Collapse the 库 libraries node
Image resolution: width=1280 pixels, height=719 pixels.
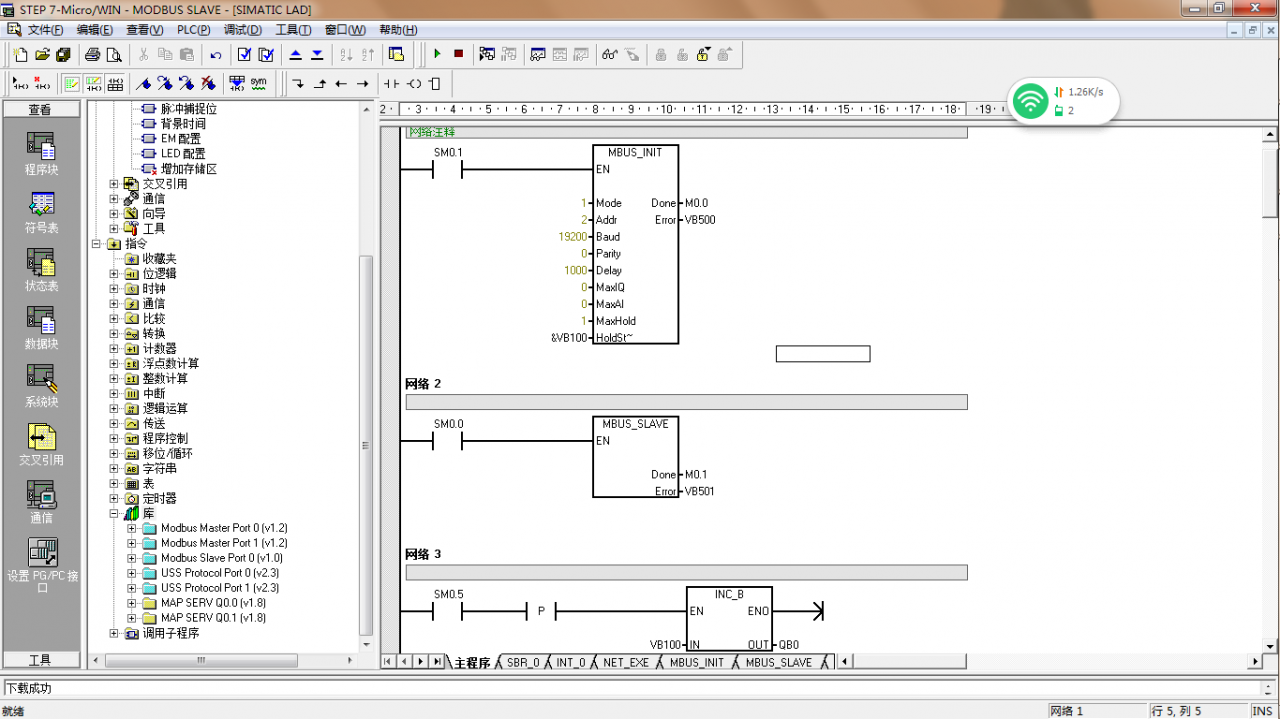114,514
